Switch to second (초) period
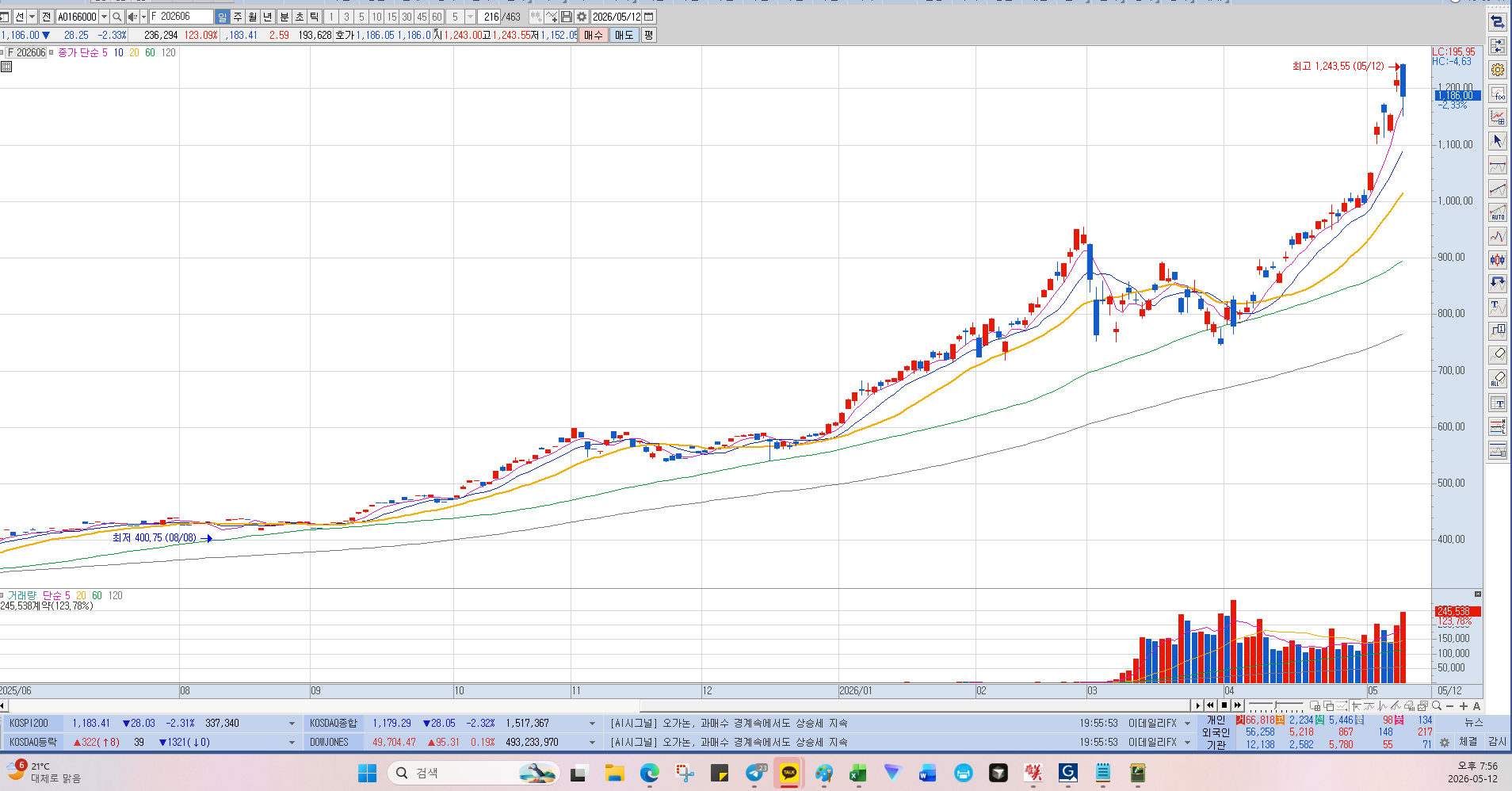Screen dimensions: 1512x791 click(300, 17)
